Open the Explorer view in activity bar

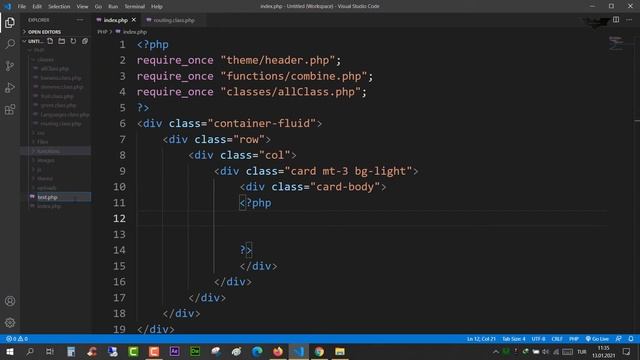click(x=10, y=23)
